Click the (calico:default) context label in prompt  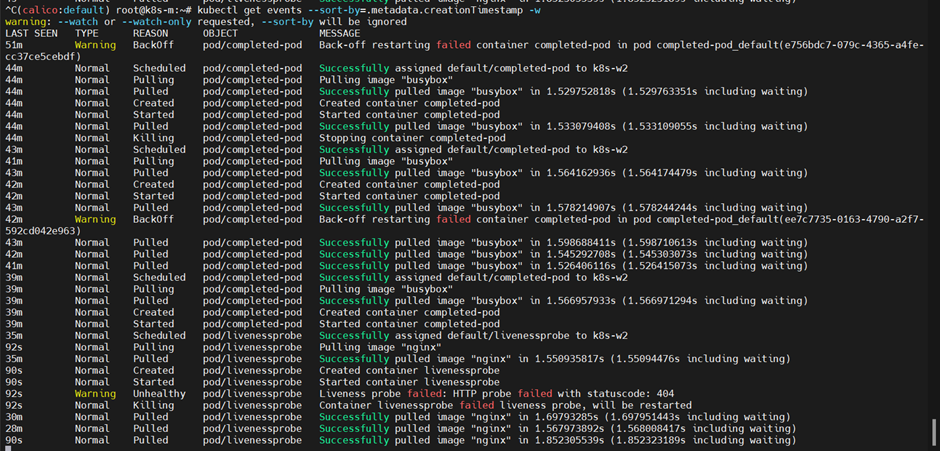click(61, 10)
